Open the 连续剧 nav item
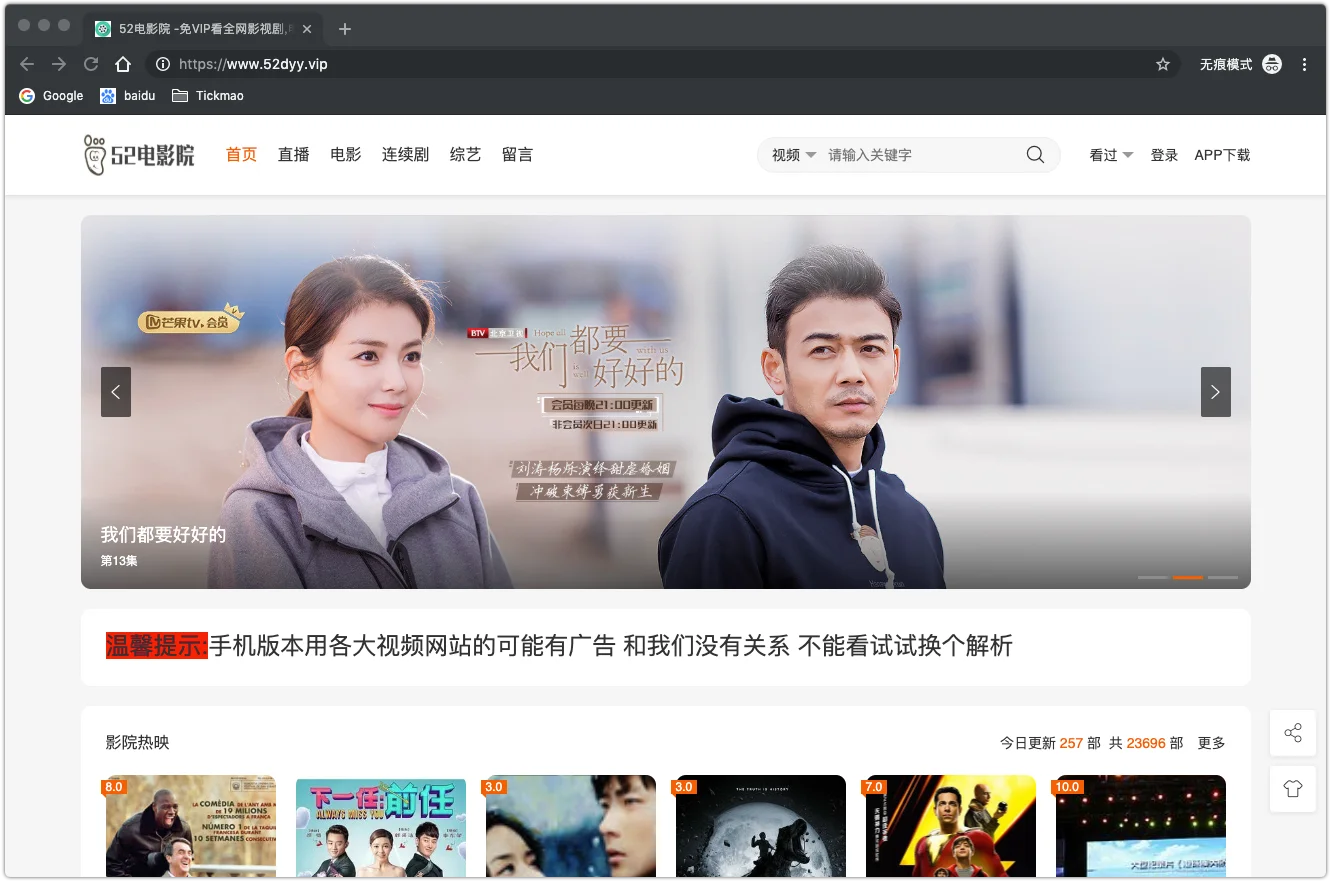Image resolution: width=1330 pixels, height=882 pixels. pos(405,155)
